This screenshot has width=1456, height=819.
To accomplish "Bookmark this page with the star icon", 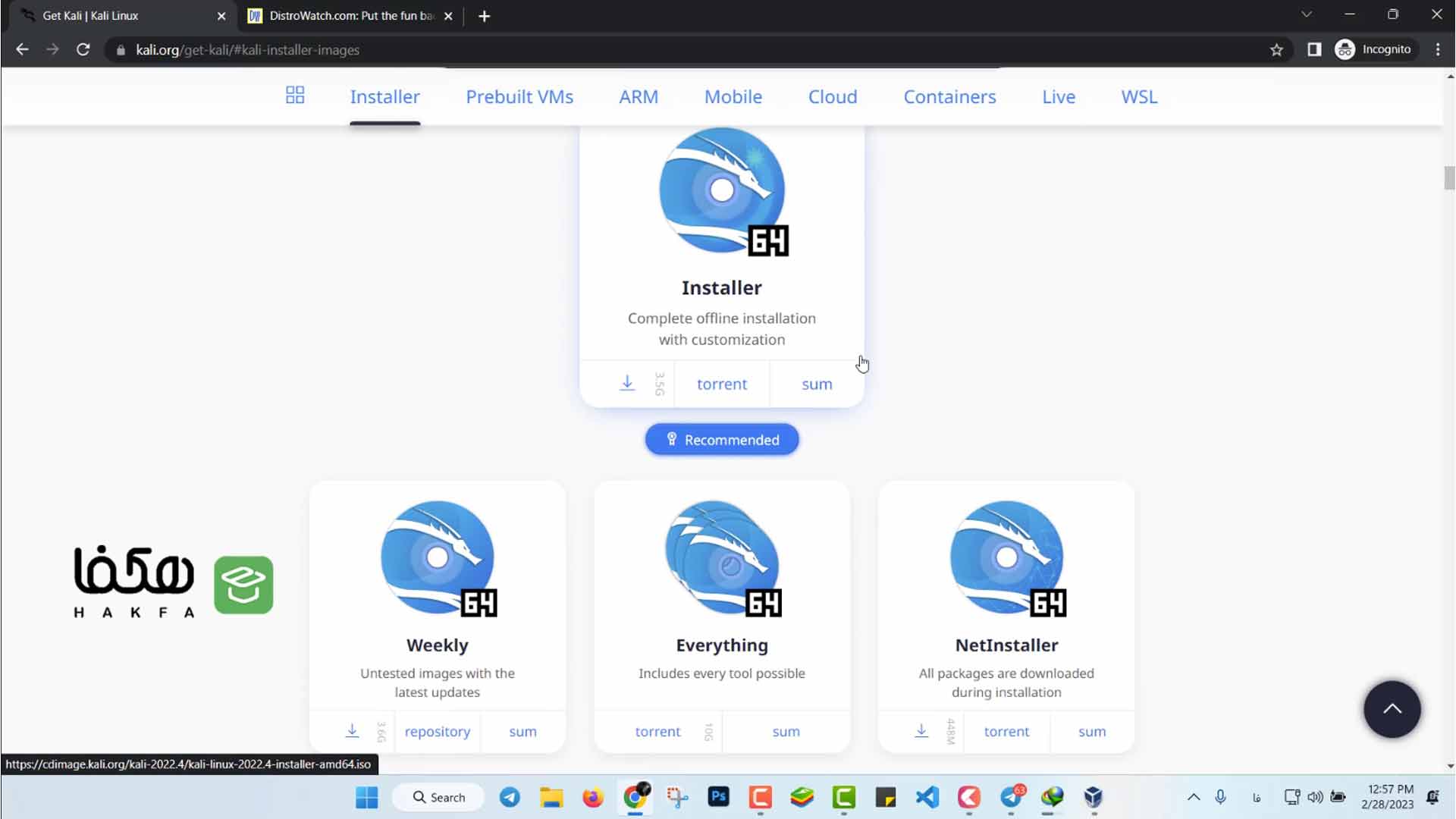I will (x=1276, y=50).
